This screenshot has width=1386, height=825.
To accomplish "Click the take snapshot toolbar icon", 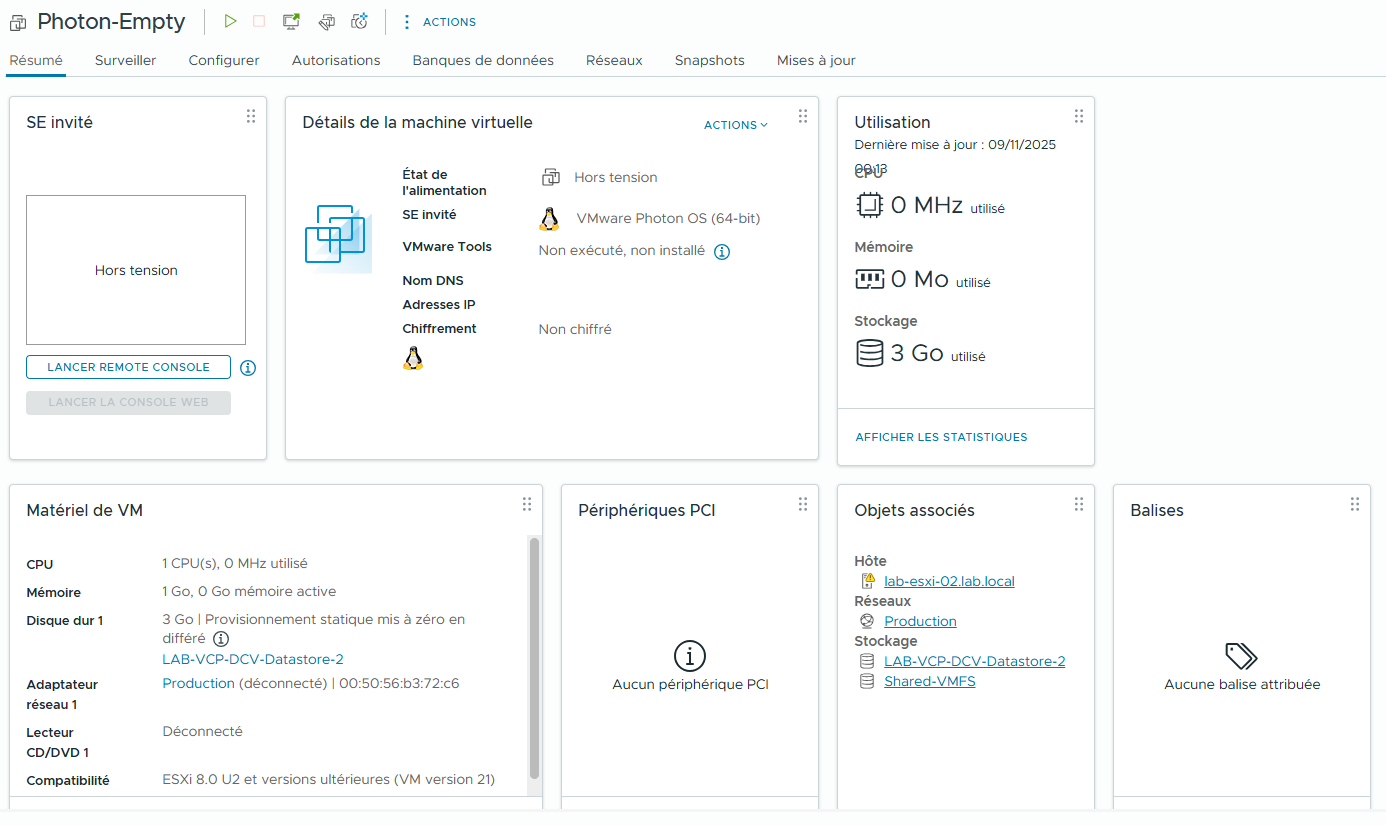I will point(360,21).
